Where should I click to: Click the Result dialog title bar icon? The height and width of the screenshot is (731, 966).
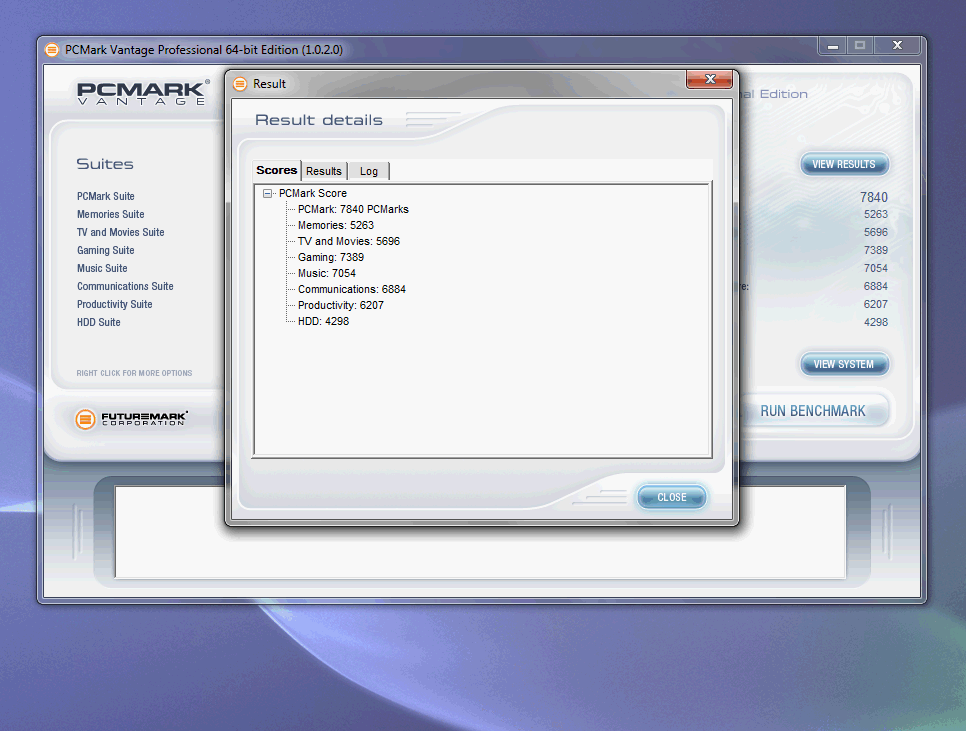(x=240, y=84)
